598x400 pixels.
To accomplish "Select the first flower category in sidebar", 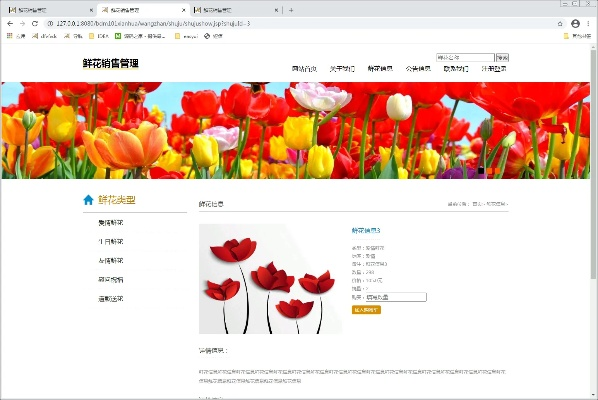I will [111, 223].
